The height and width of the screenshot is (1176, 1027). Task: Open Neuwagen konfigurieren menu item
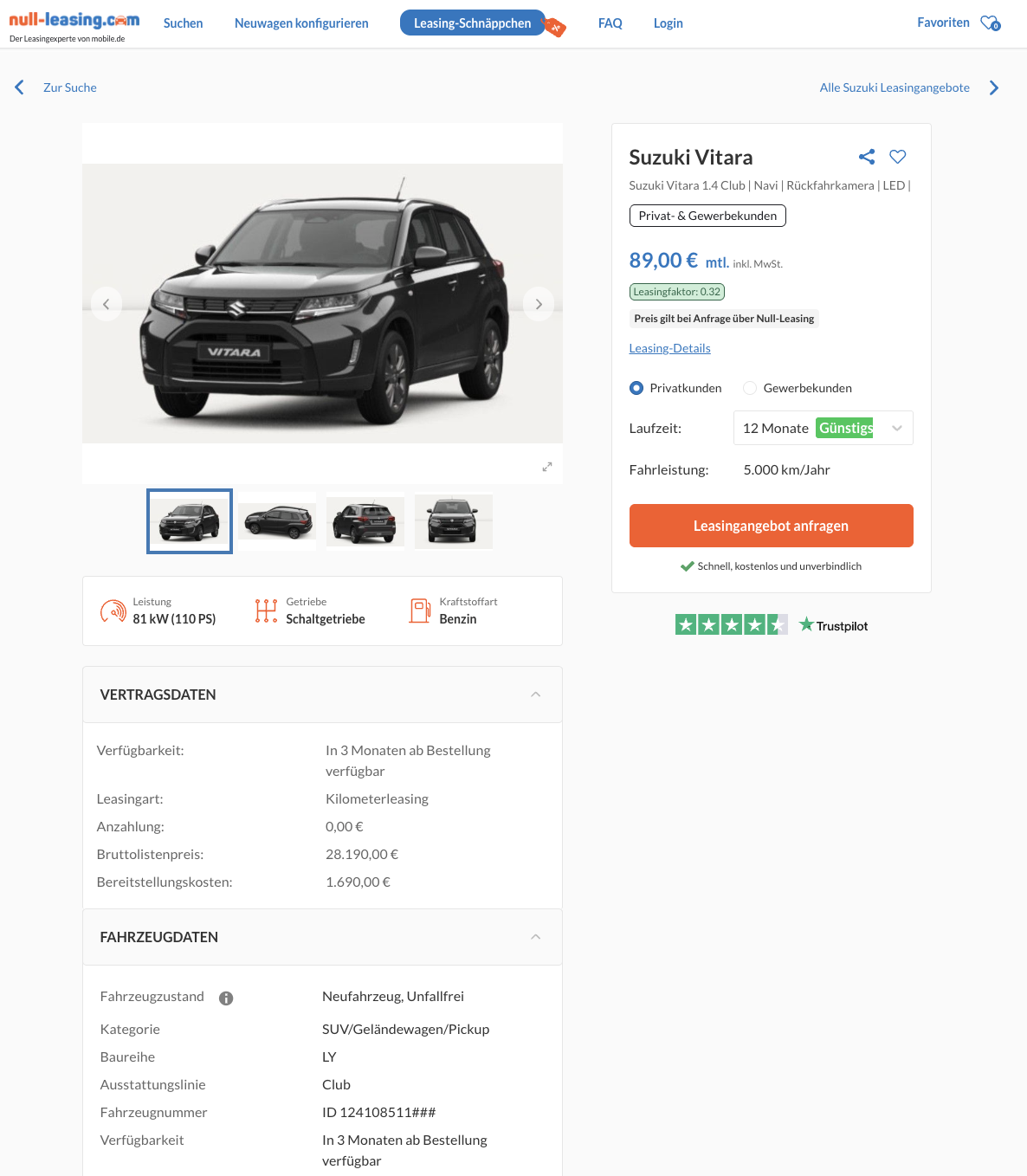point(301,23)
